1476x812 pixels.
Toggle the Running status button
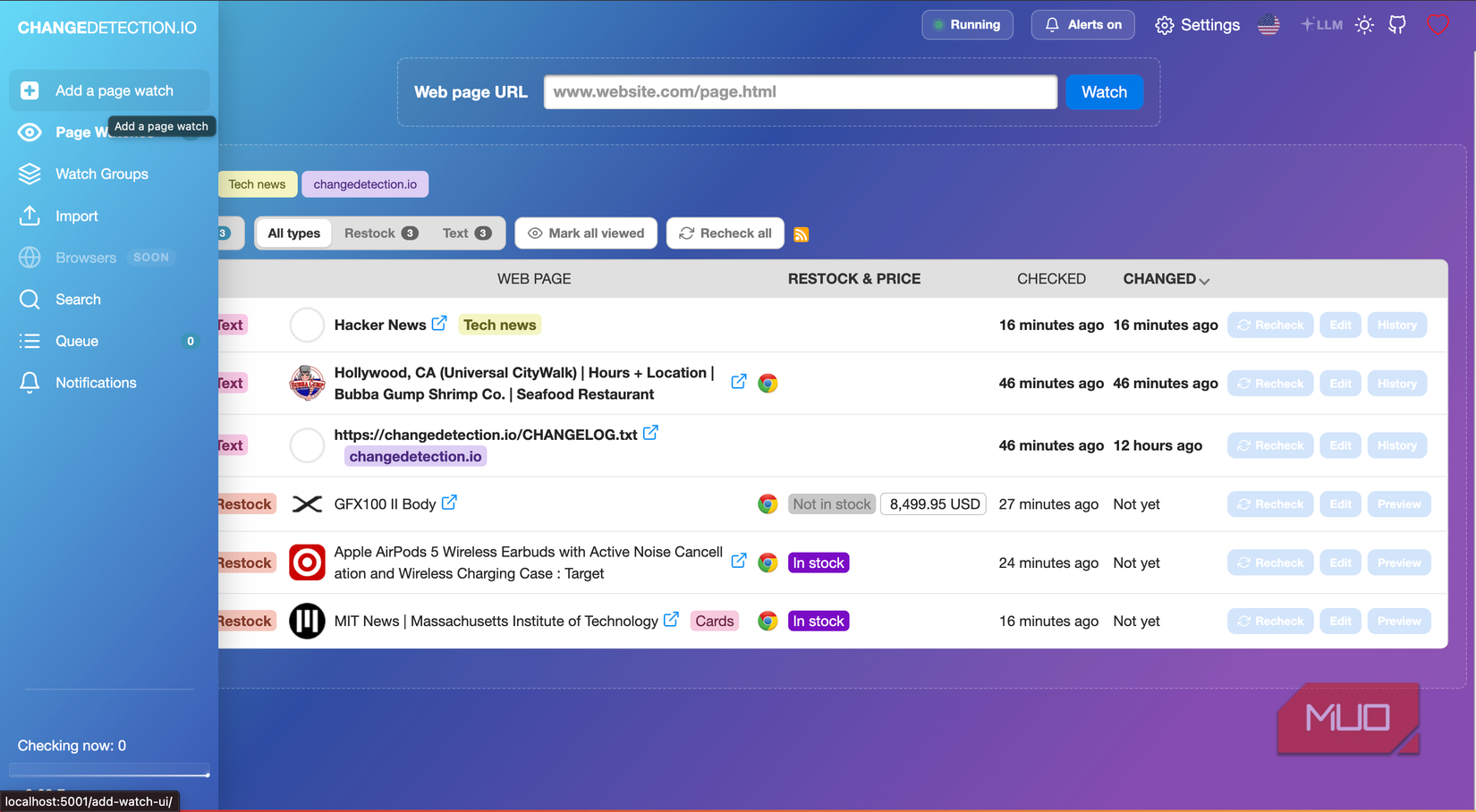click(967, 25)
